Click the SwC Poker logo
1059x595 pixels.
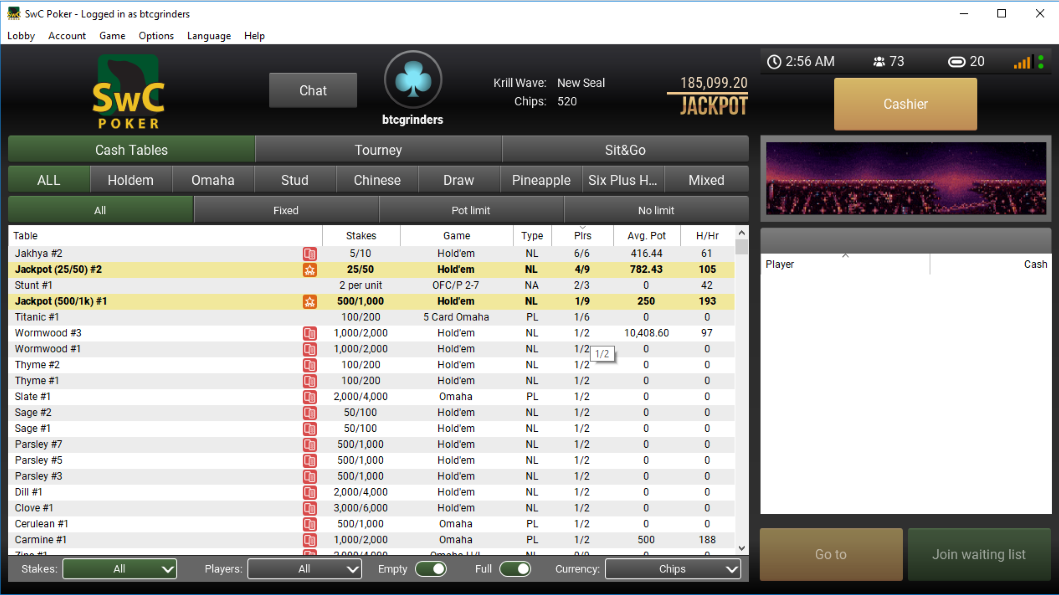coord(128,92)
